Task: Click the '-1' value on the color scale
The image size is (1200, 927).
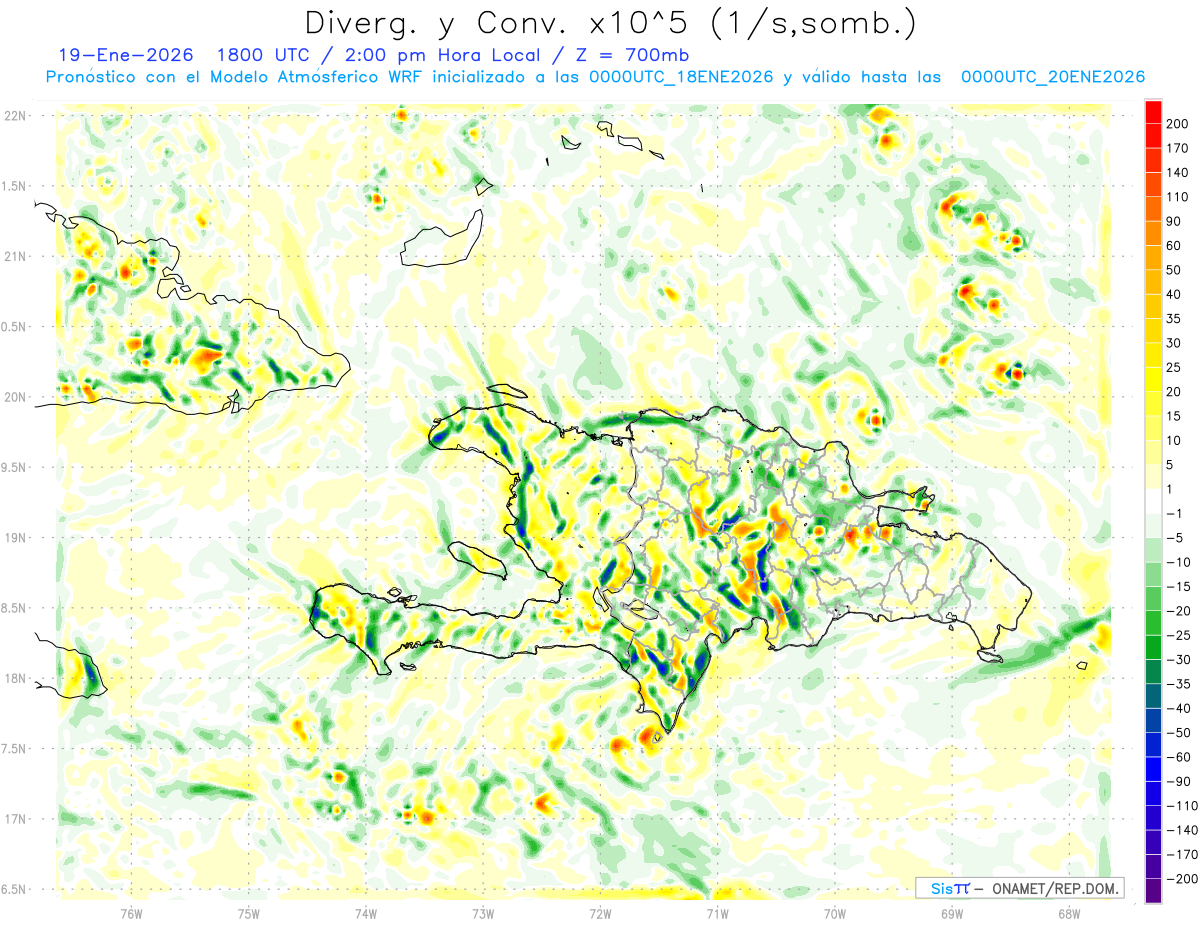Action: 1175,514
